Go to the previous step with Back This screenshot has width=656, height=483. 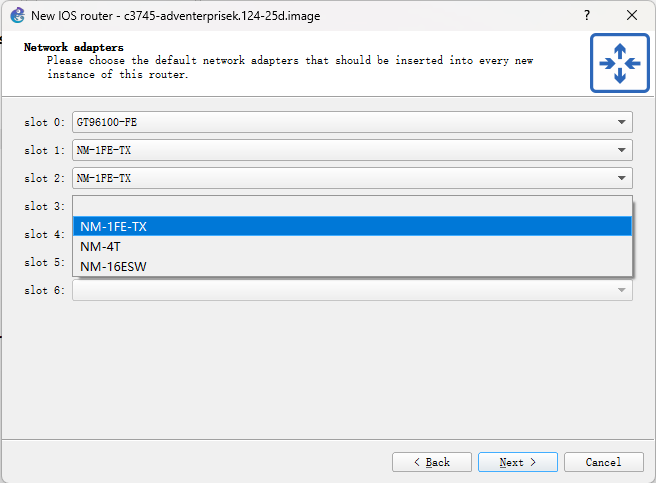[432, 462]
